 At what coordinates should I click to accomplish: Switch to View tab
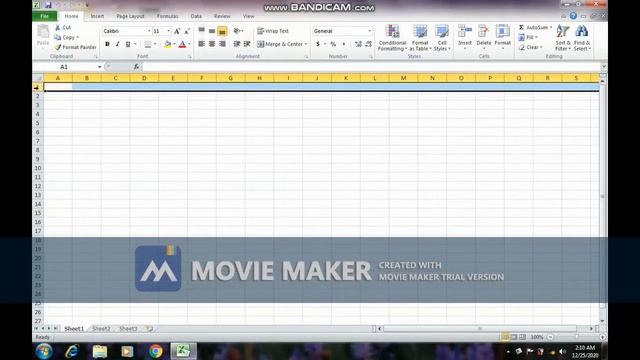tap(248, 16)
